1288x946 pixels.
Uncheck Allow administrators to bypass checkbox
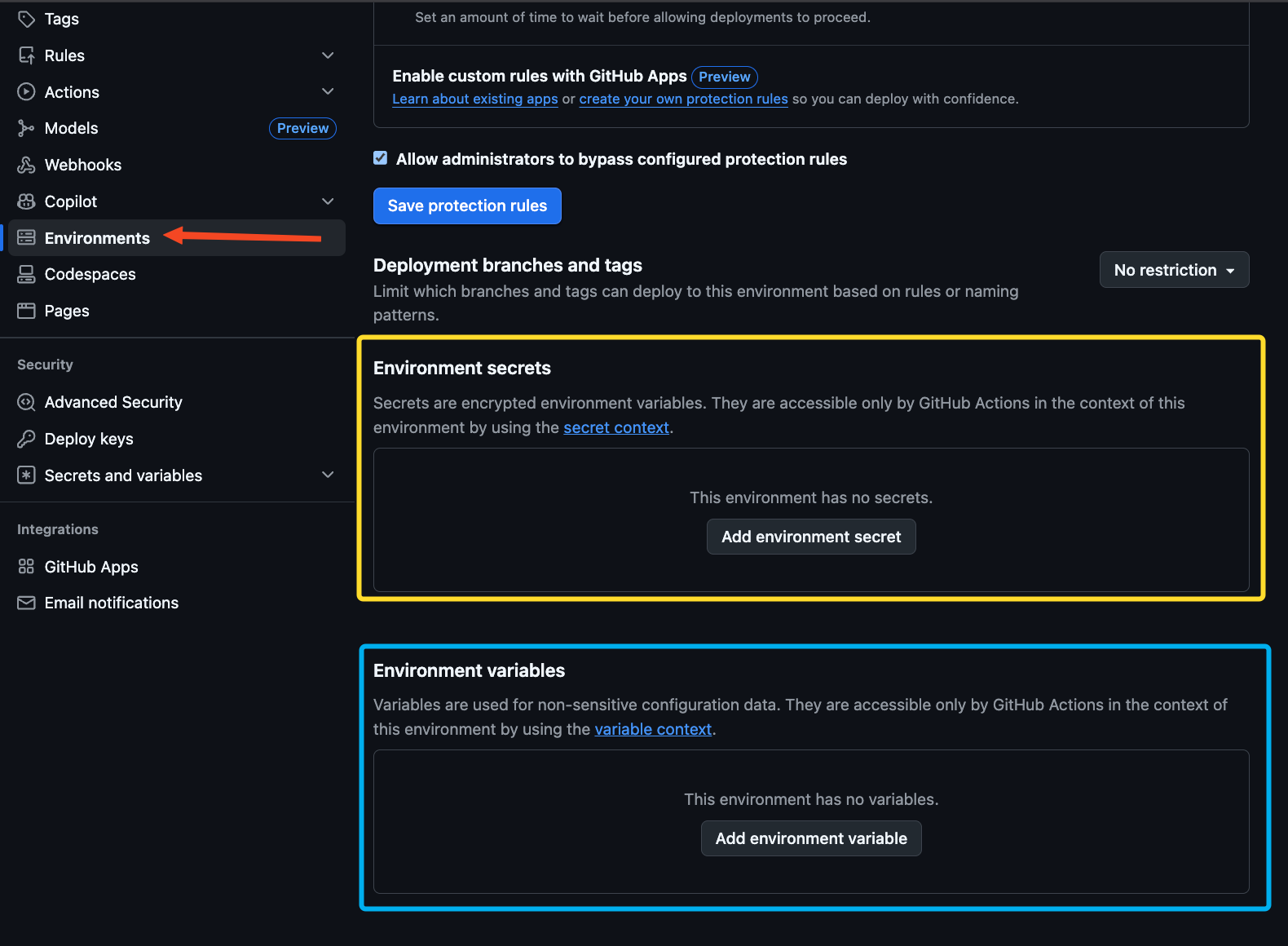381,158
